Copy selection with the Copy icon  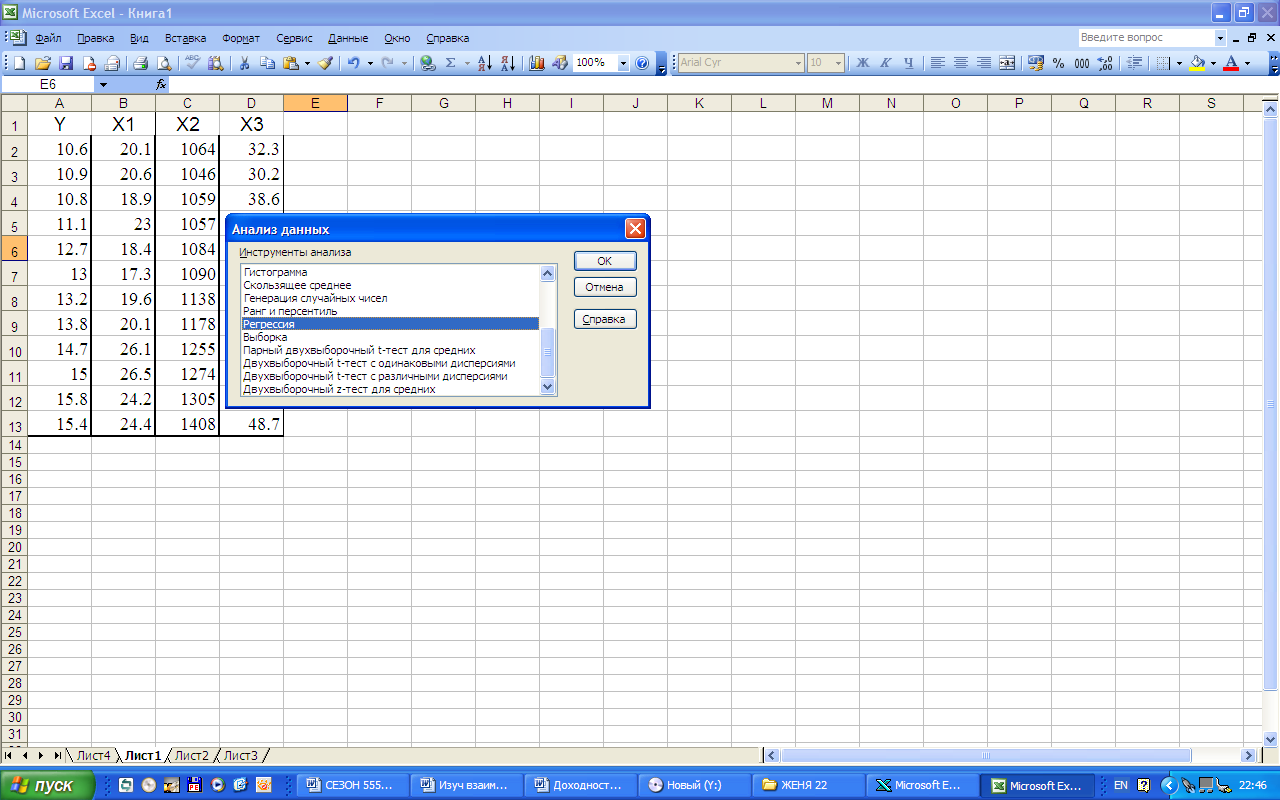(x=267, y=63)
